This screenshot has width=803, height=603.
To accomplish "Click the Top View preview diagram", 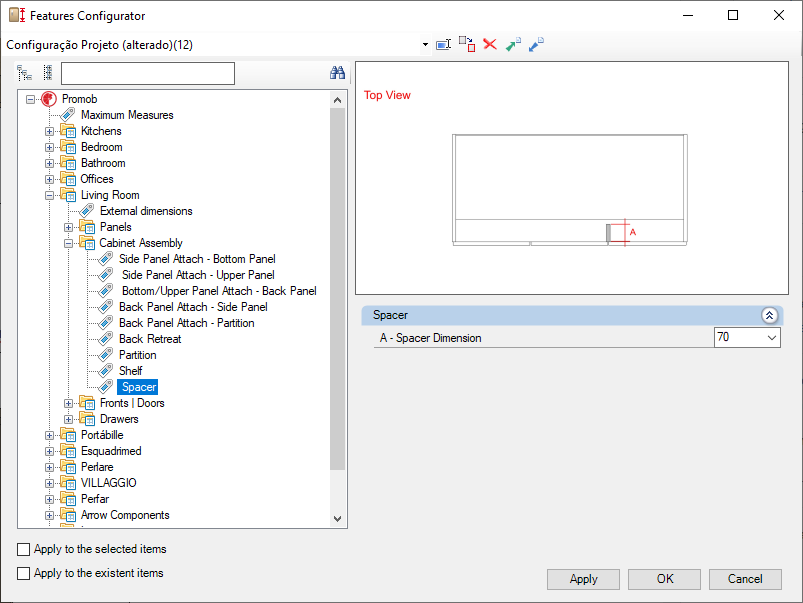I will pos(572,178).
